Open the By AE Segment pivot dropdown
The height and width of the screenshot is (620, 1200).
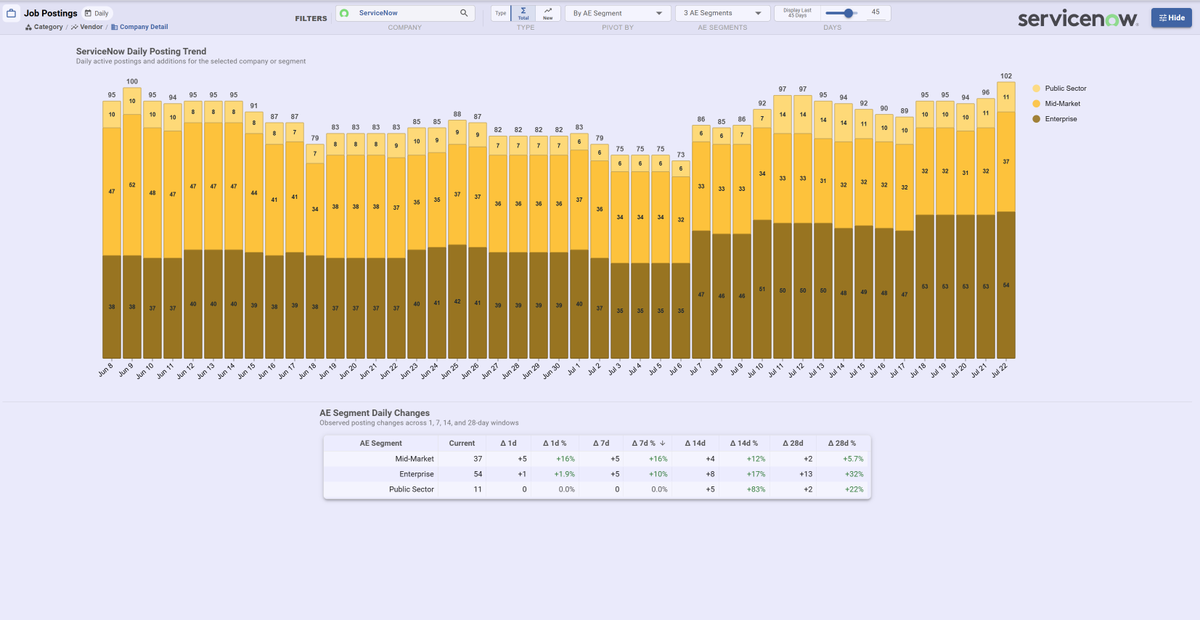pos(618,13)
